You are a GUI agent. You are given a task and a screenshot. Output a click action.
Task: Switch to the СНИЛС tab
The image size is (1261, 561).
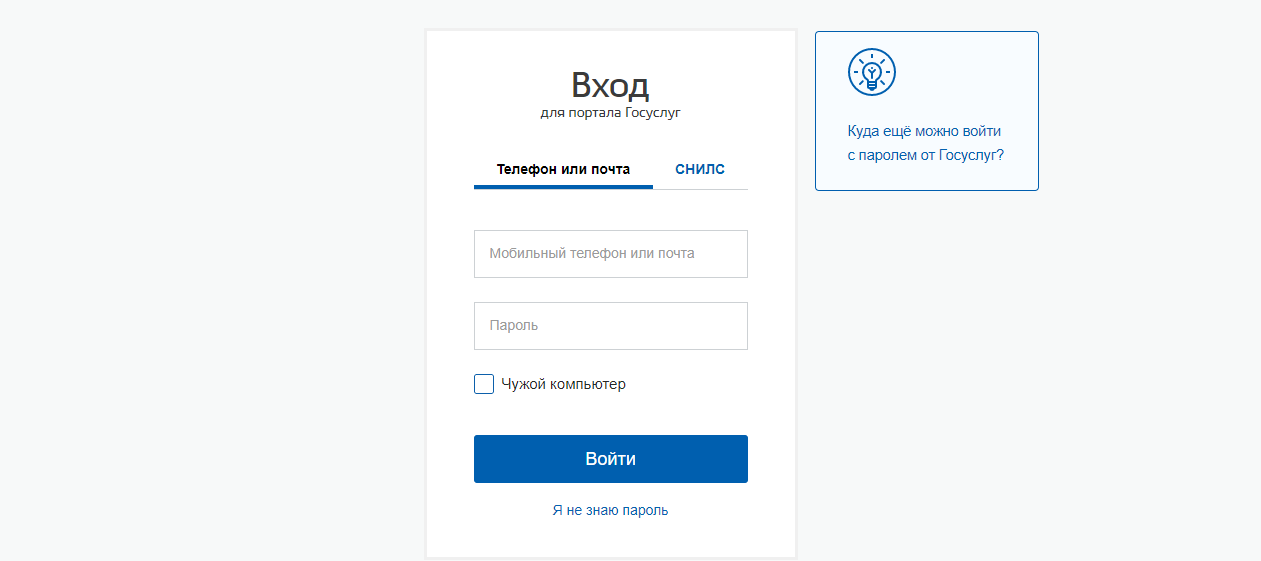point(700,169)
